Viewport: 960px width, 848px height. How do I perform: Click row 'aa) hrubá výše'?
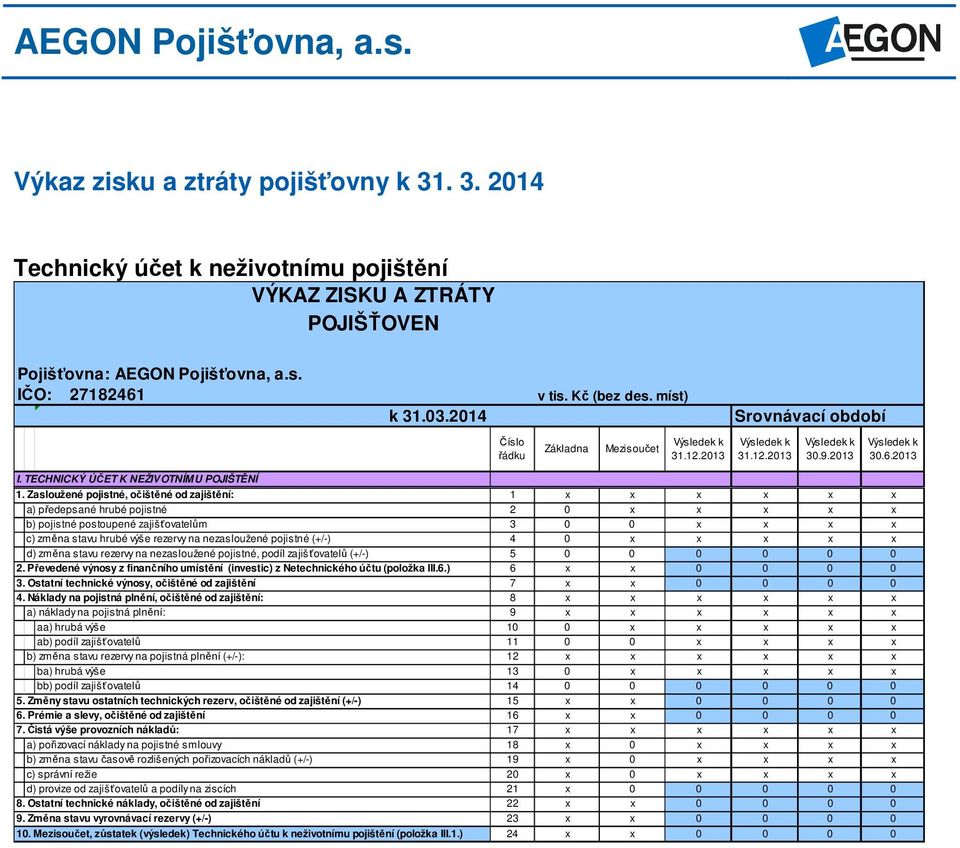coord(469,627)
